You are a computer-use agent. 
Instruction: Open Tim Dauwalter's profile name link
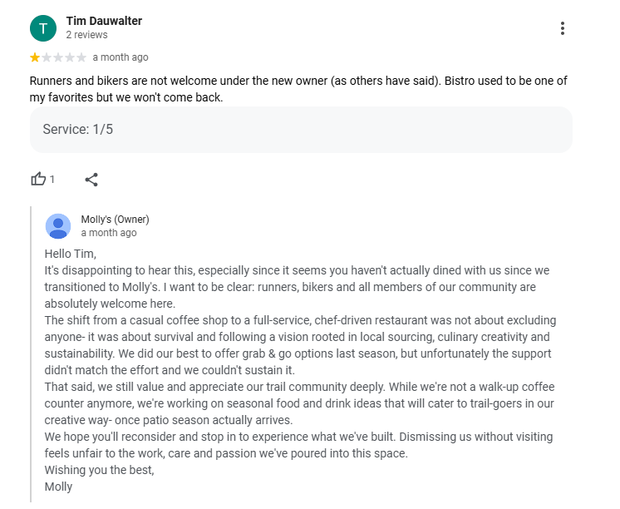[x=104, y=21]
